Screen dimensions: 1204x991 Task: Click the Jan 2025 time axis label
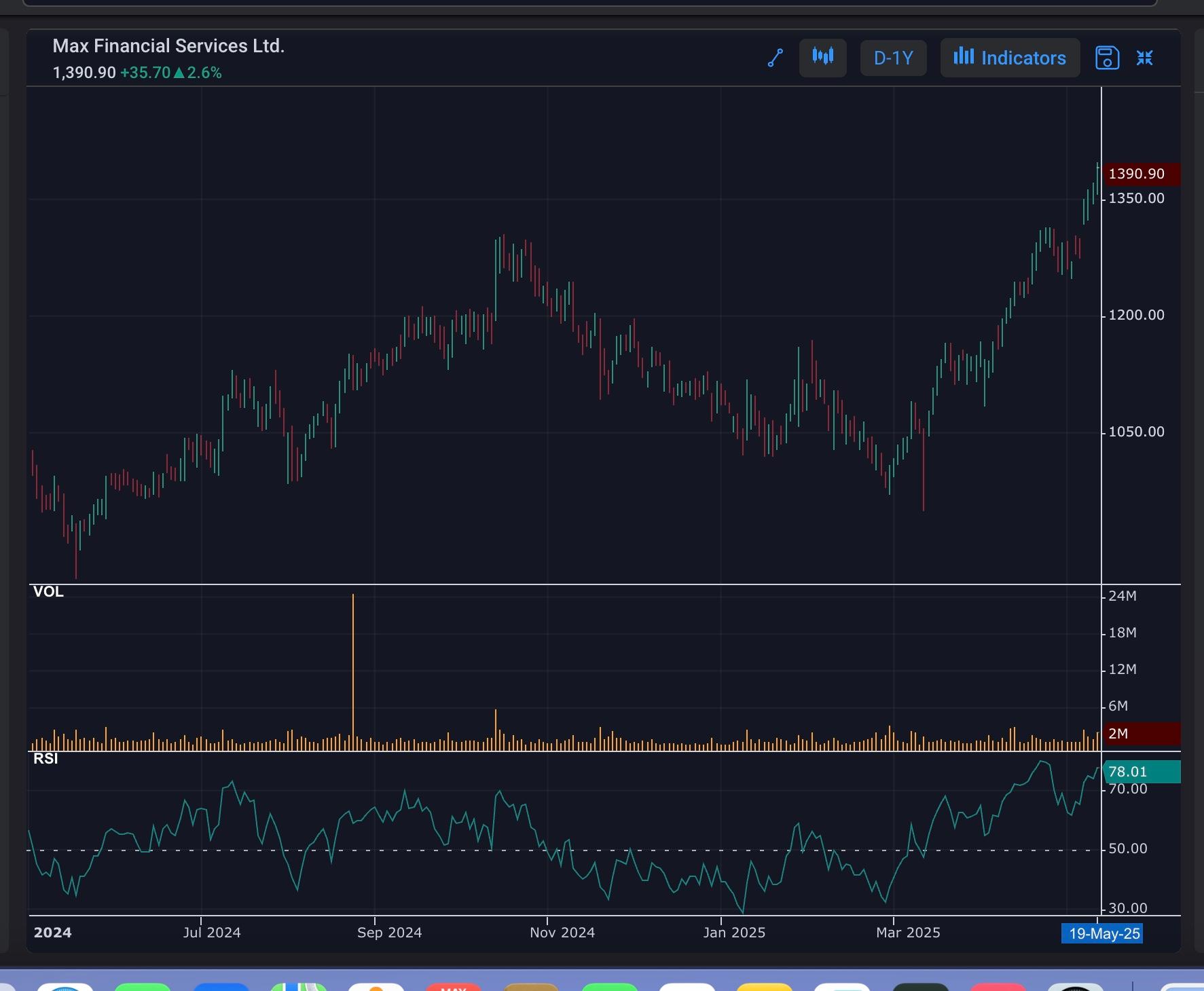click(x=734, y=933)
